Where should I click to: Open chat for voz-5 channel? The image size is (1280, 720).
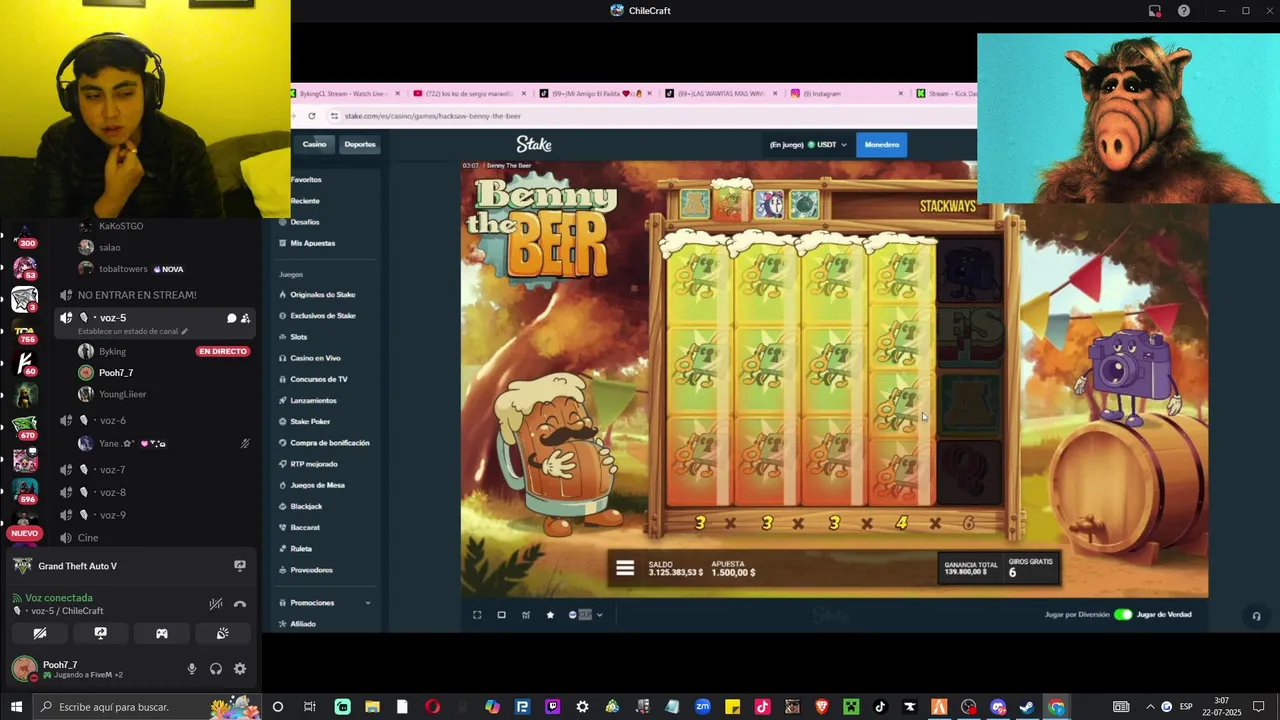click(x=231, y=318)
